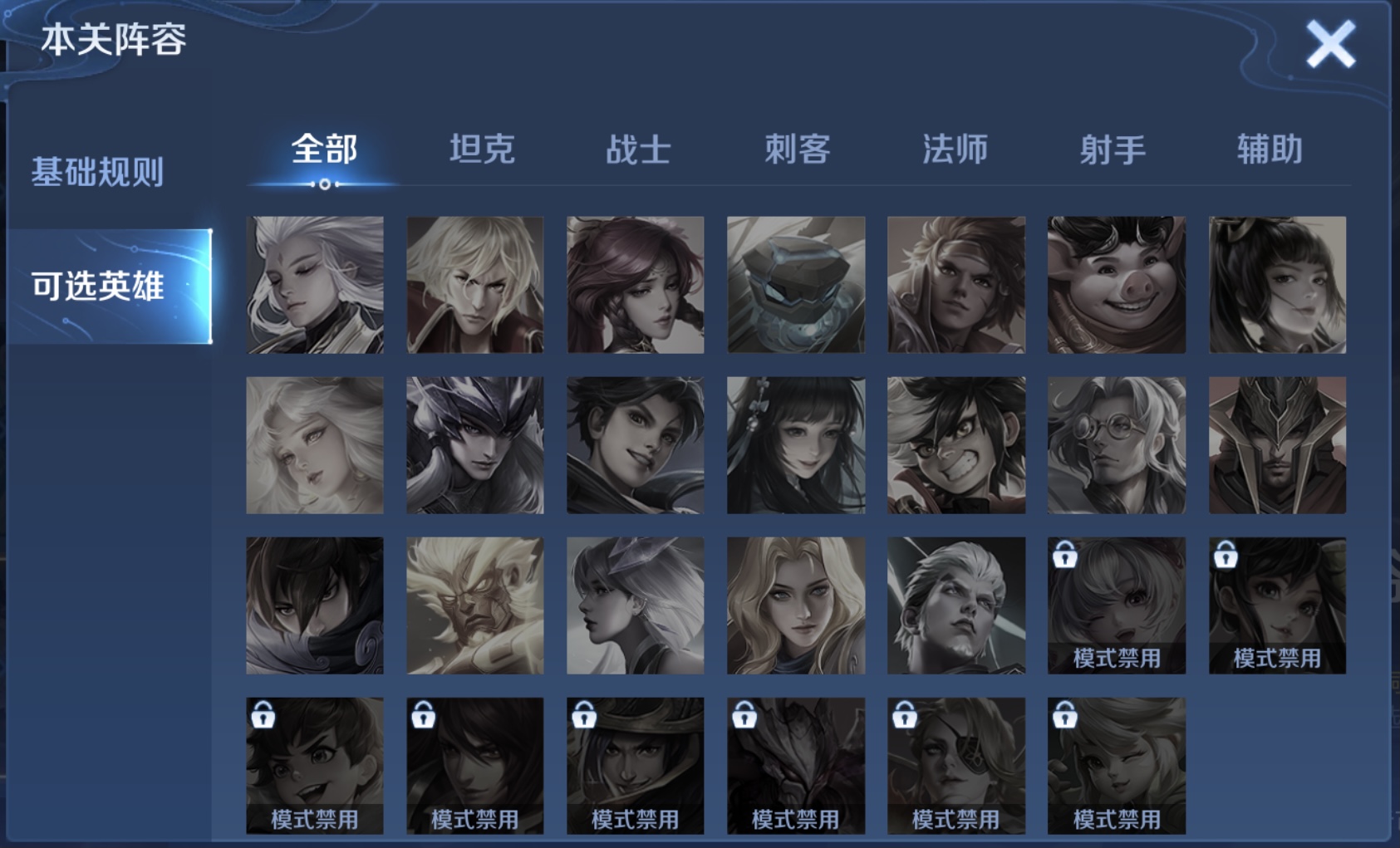Show the 法师 hero tab

pos(955,150)
